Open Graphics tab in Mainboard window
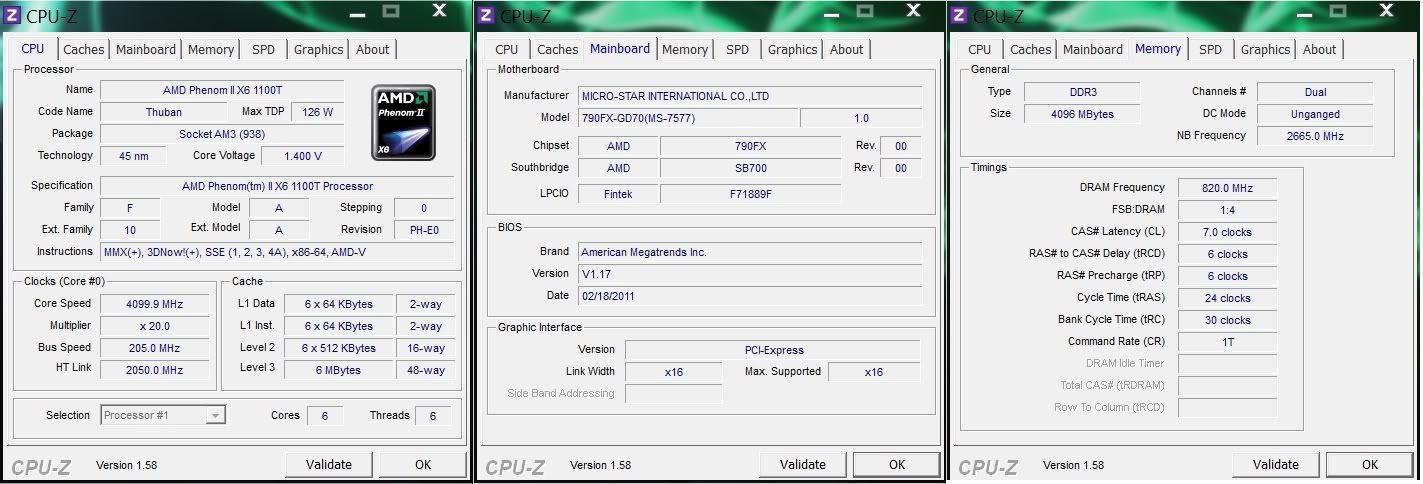 (x=793, y=49)
